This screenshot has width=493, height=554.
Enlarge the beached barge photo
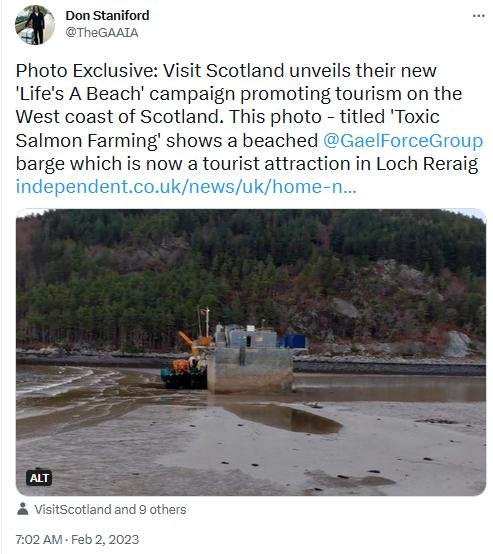point(251,352)
